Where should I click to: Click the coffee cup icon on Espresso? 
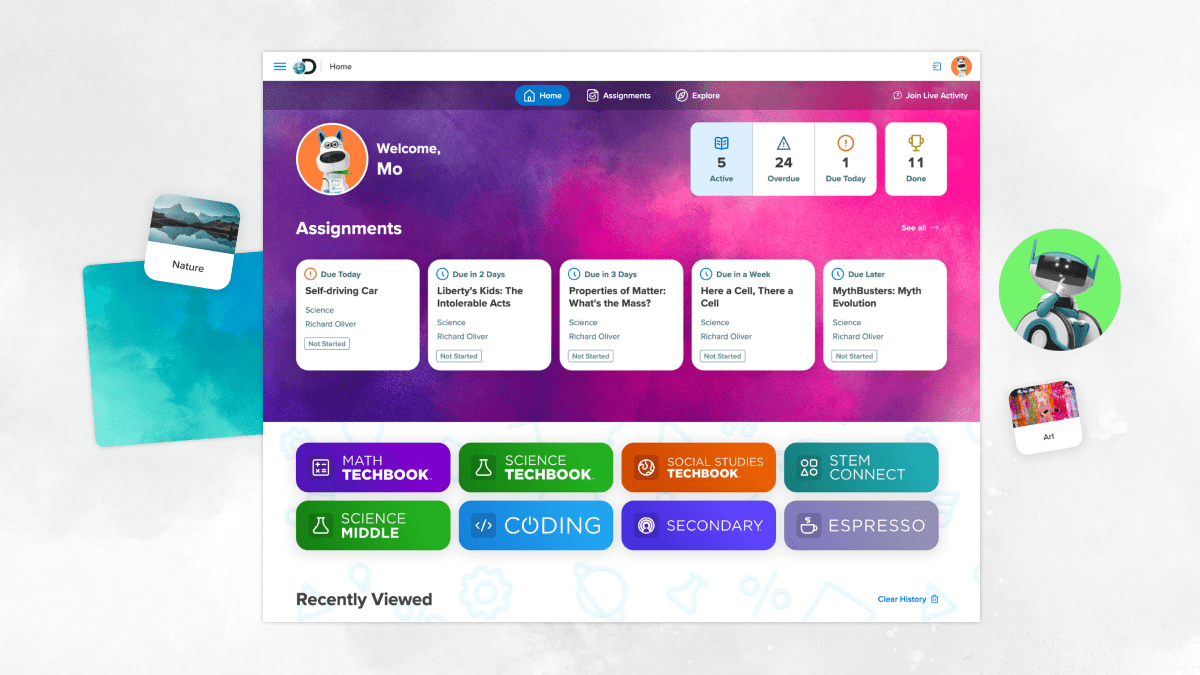point(809,525)
